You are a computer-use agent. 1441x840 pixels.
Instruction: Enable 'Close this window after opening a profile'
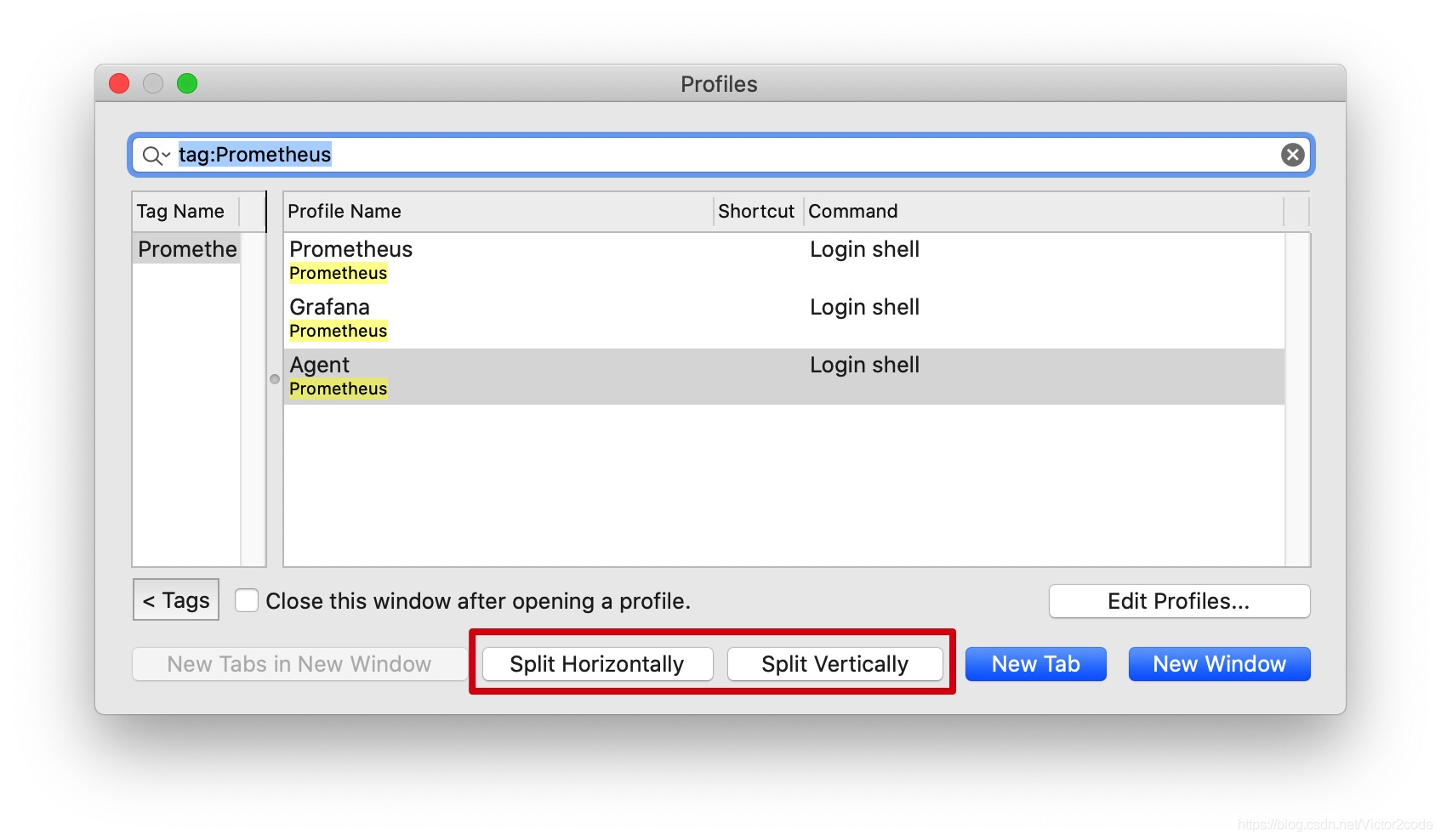[247, 601]
